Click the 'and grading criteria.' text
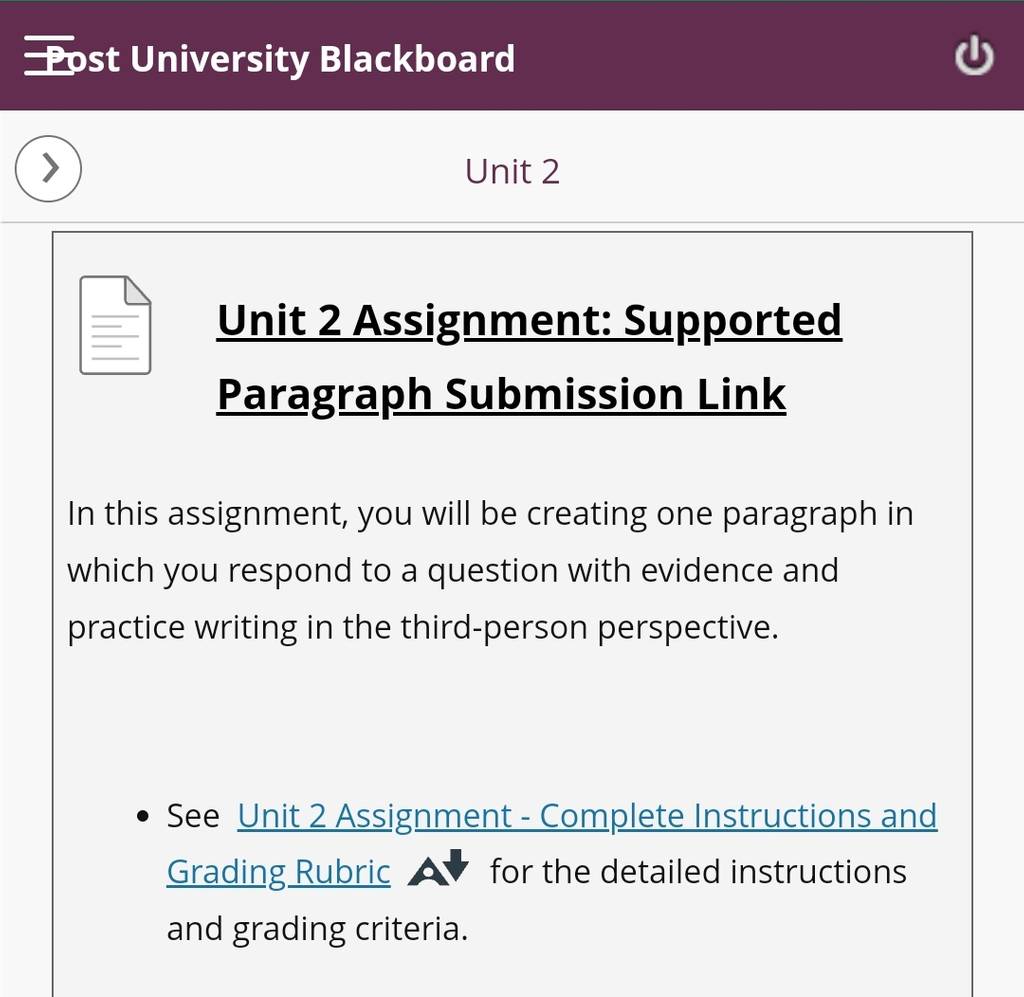 [317, 928]
